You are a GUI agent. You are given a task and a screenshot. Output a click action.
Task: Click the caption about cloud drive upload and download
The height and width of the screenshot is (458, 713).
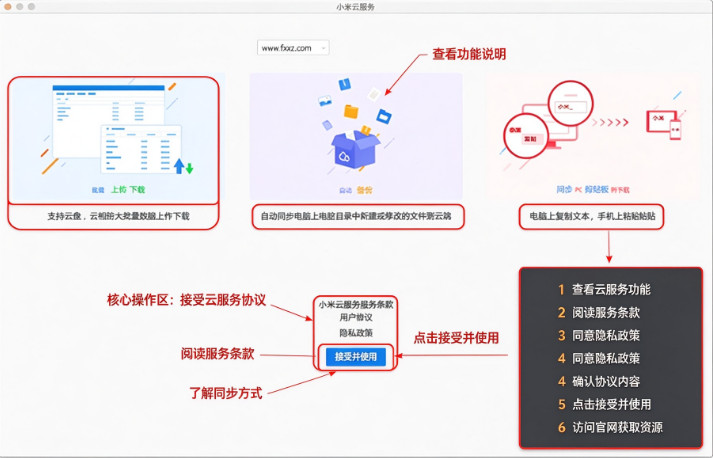(x=118, y=216)
